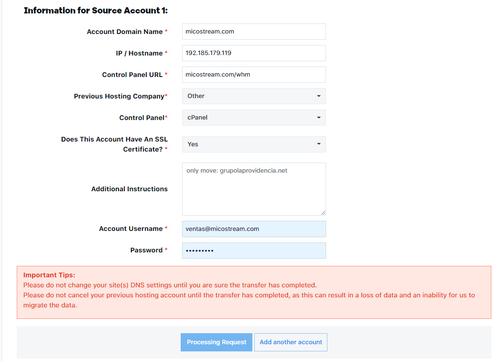The width and height of the screenshot is (500, 361).
Task: Click the Account Domain Name label
Action: click(x=125, y=32)
